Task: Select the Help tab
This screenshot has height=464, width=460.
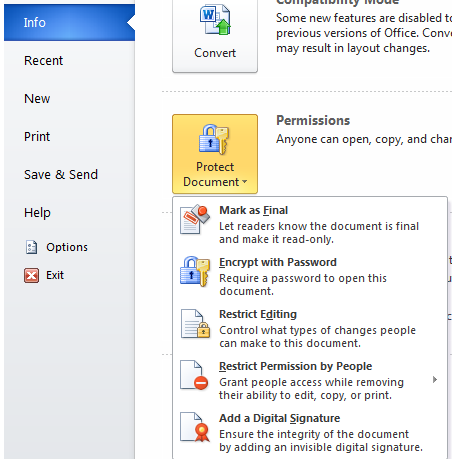Action: tap(37, 213)
